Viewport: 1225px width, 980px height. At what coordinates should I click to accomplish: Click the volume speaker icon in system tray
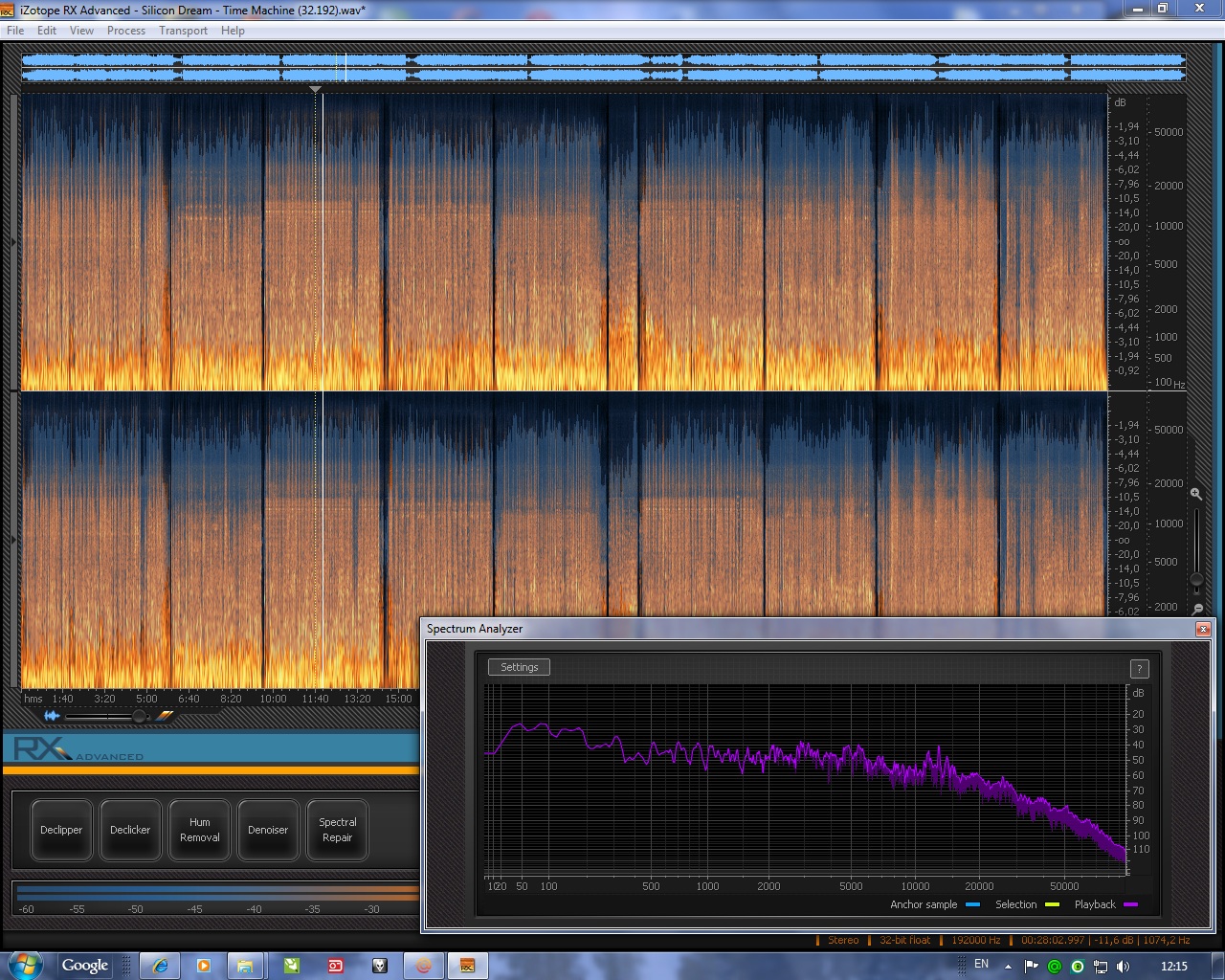point(1123,966)
